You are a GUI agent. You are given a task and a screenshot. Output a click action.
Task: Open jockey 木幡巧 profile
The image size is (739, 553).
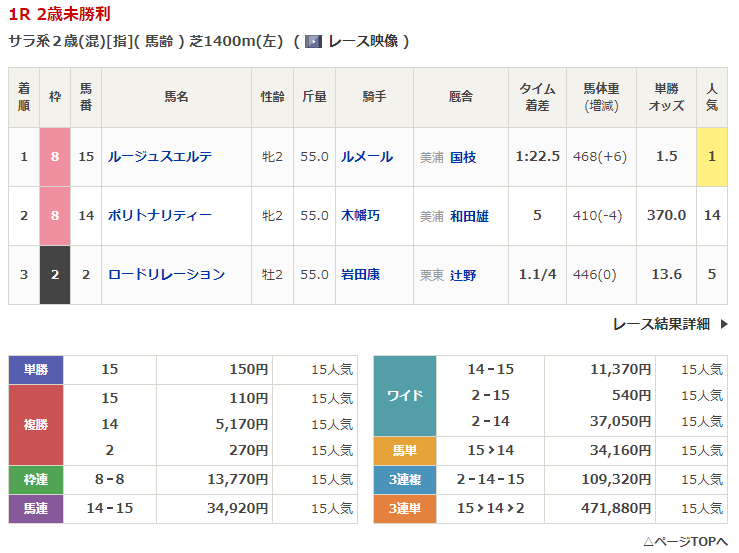point(360,215)
